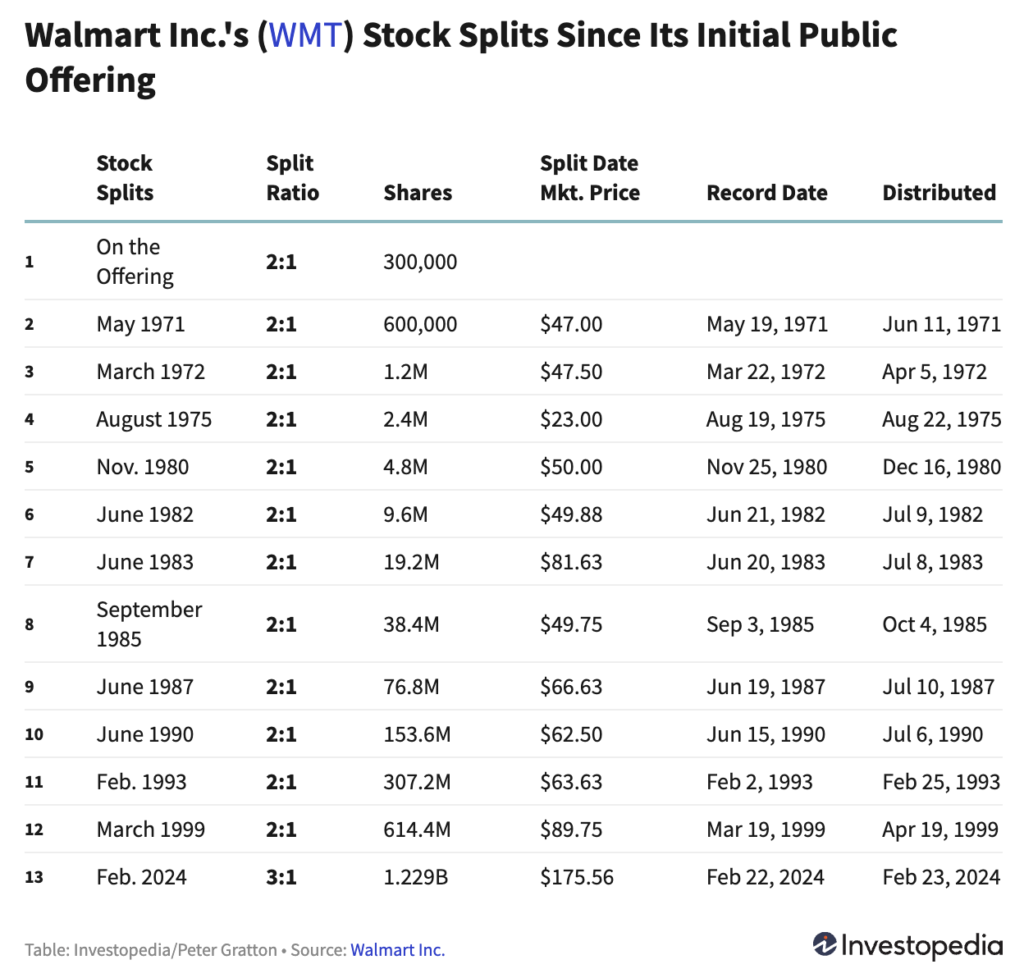
Task: Click the $175.56 market price cell
Action: 577,877
